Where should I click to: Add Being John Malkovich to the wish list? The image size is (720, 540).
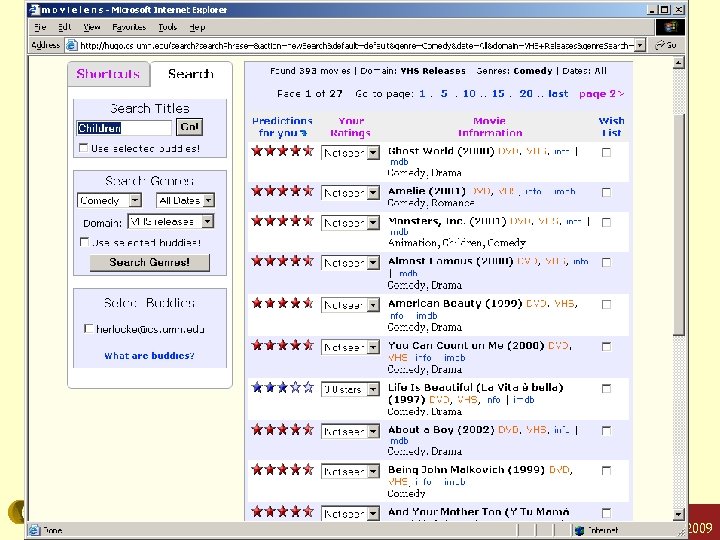coord(606,470)
